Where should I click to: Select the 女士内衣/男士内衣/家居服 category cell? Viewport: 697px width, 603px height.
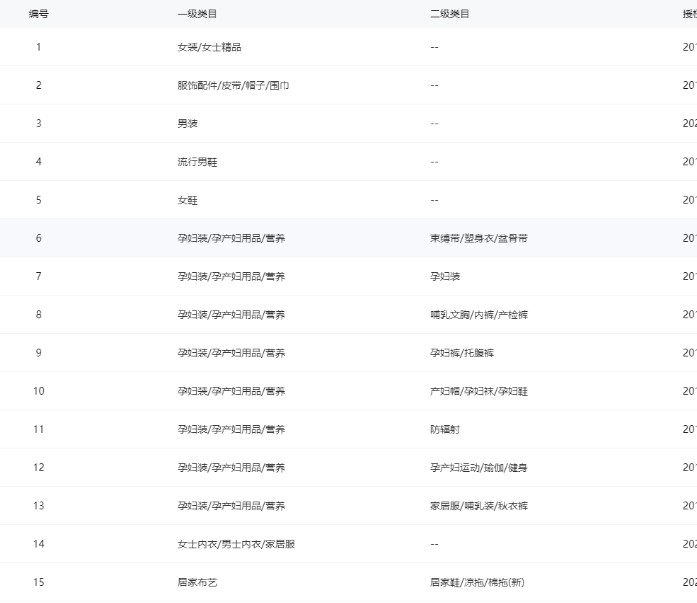[x=236, y=544]
